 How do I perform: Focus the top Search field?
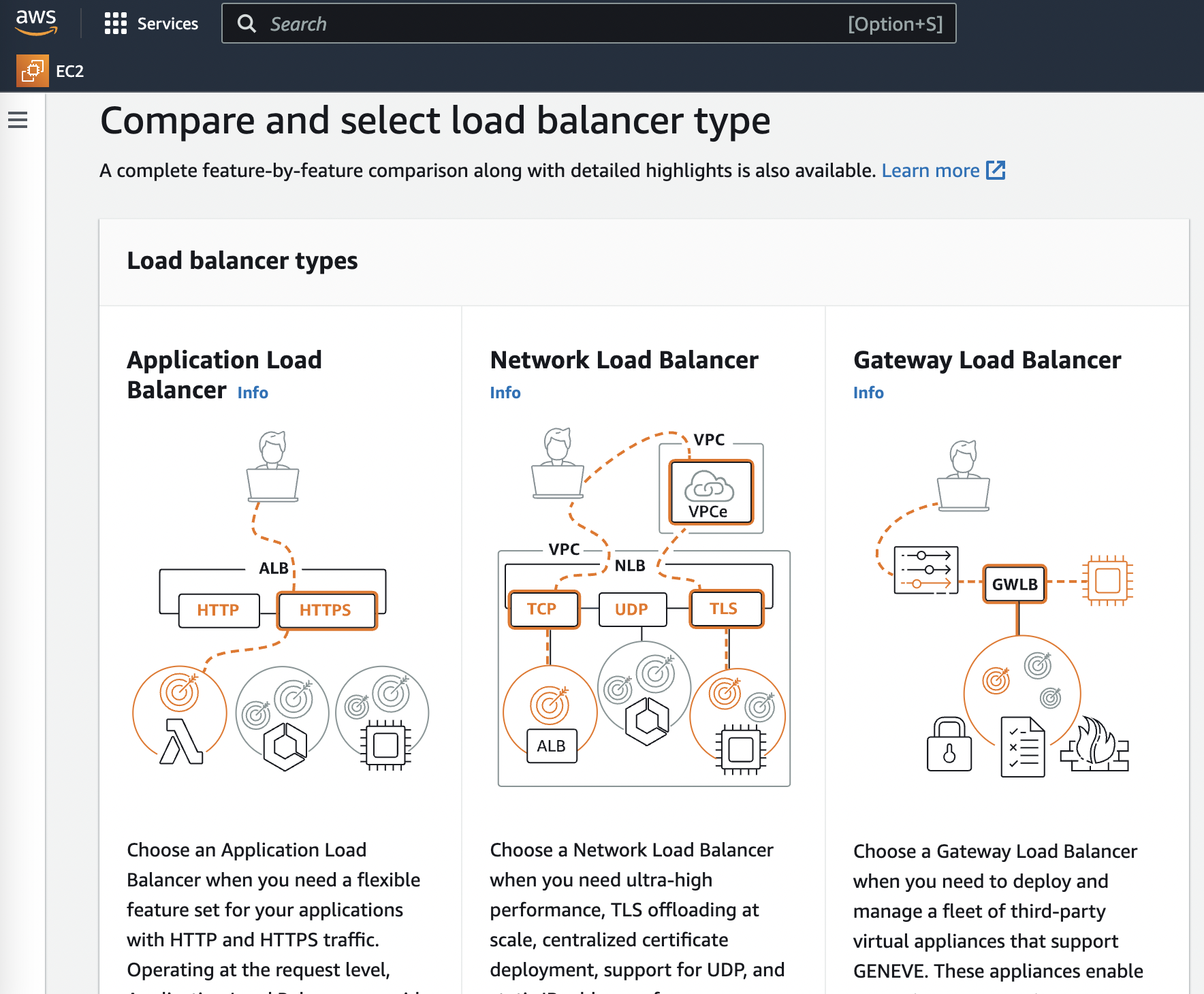click(589, 24)
